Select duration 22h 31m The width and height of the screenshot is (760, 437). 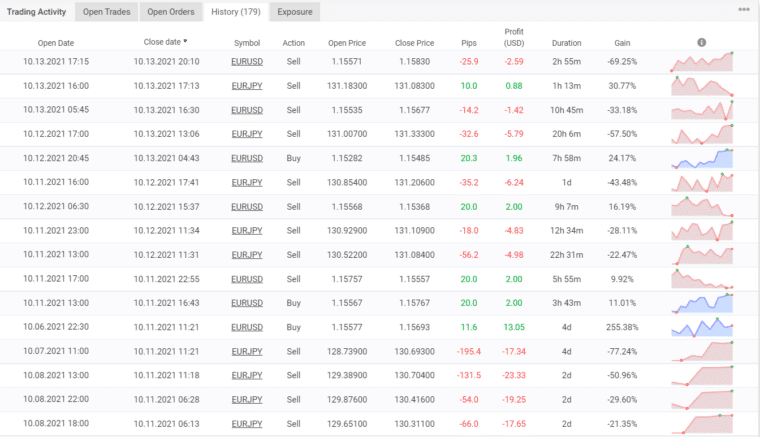pos(567,255)
